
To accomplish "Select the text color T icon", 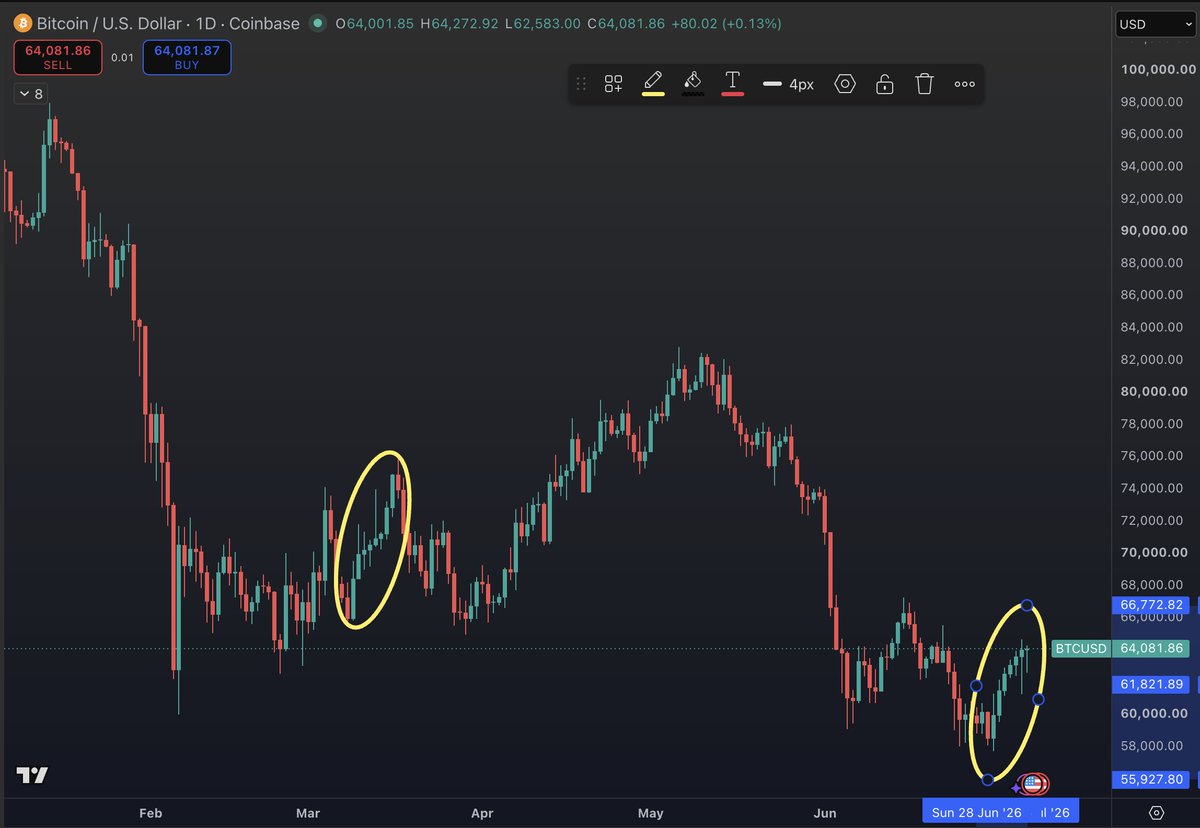I will click(732, 83).
